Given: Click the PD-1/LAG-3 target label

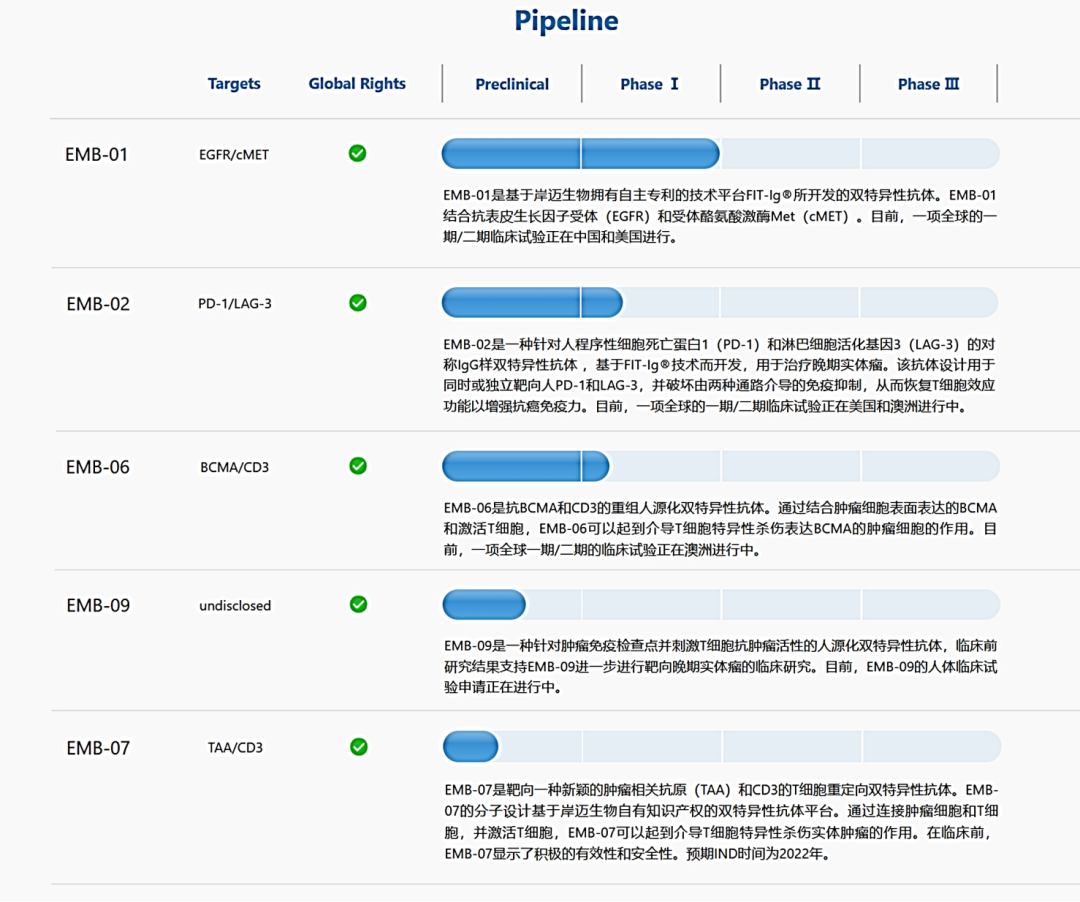Looking at the screenshot, I should (235, 304).
